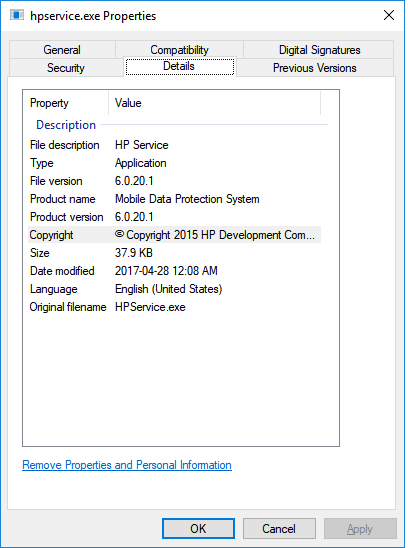This screenshot has width=408, height=548.
Task: Select the Language property label
Action: tap(53, 289)
